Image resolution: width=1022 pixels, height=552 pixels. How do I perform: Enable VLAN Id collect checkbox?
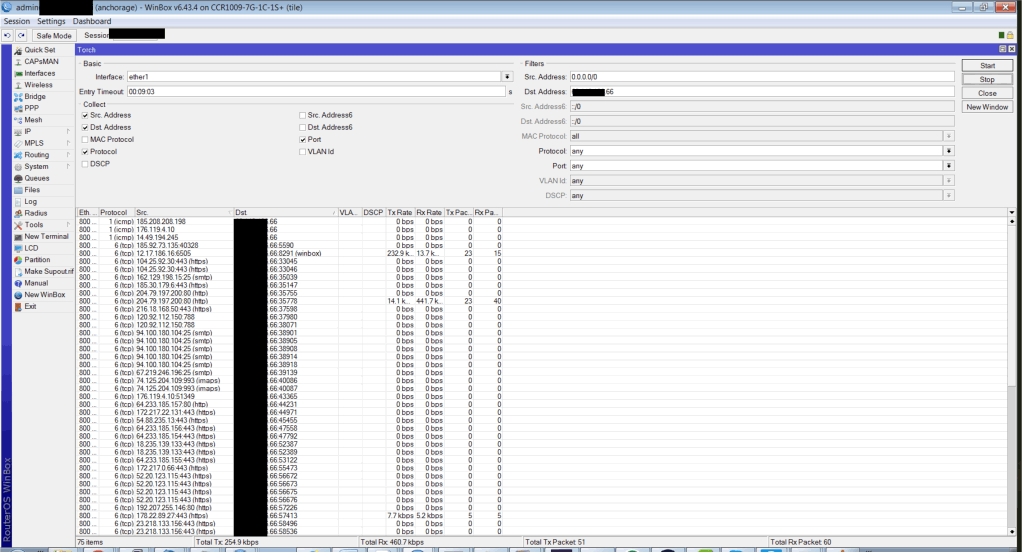click(x=302, y=152)
